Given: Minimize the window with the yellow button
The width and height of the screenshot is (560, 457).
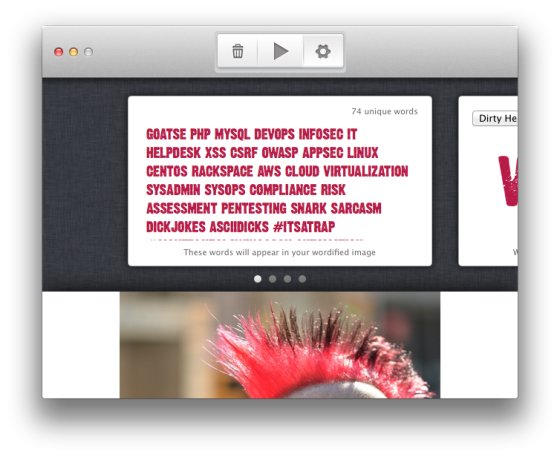Looking at the screenshot, I should click(x=74, y=52).
